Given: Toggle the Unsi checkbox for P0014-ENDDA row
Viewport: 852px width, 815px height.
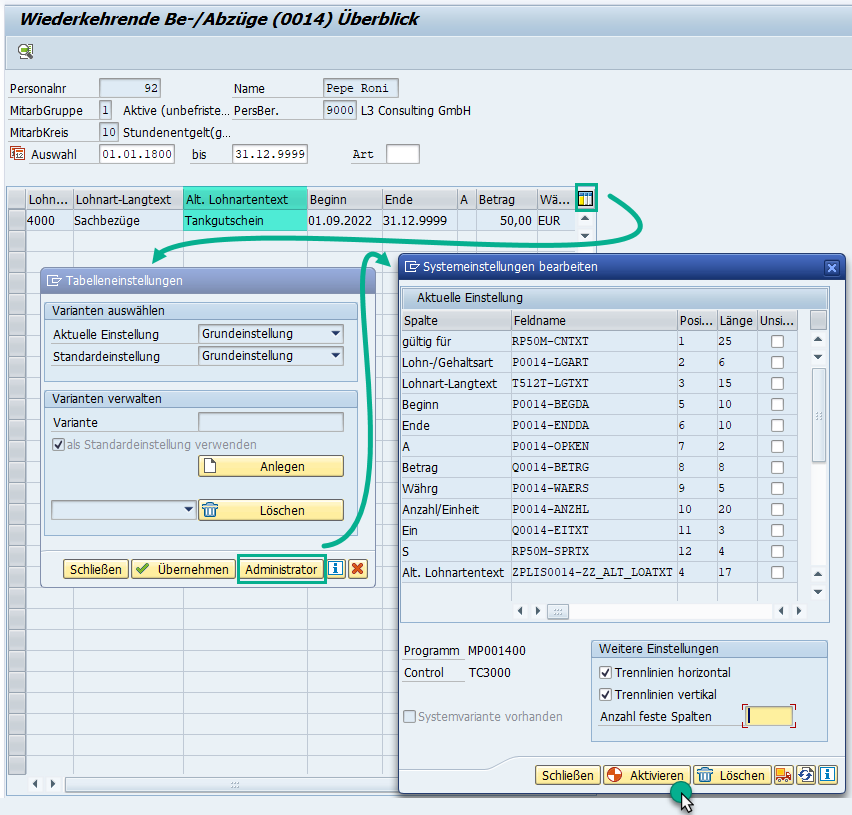Looking at the screenshot, I should [x=778, y=425].
